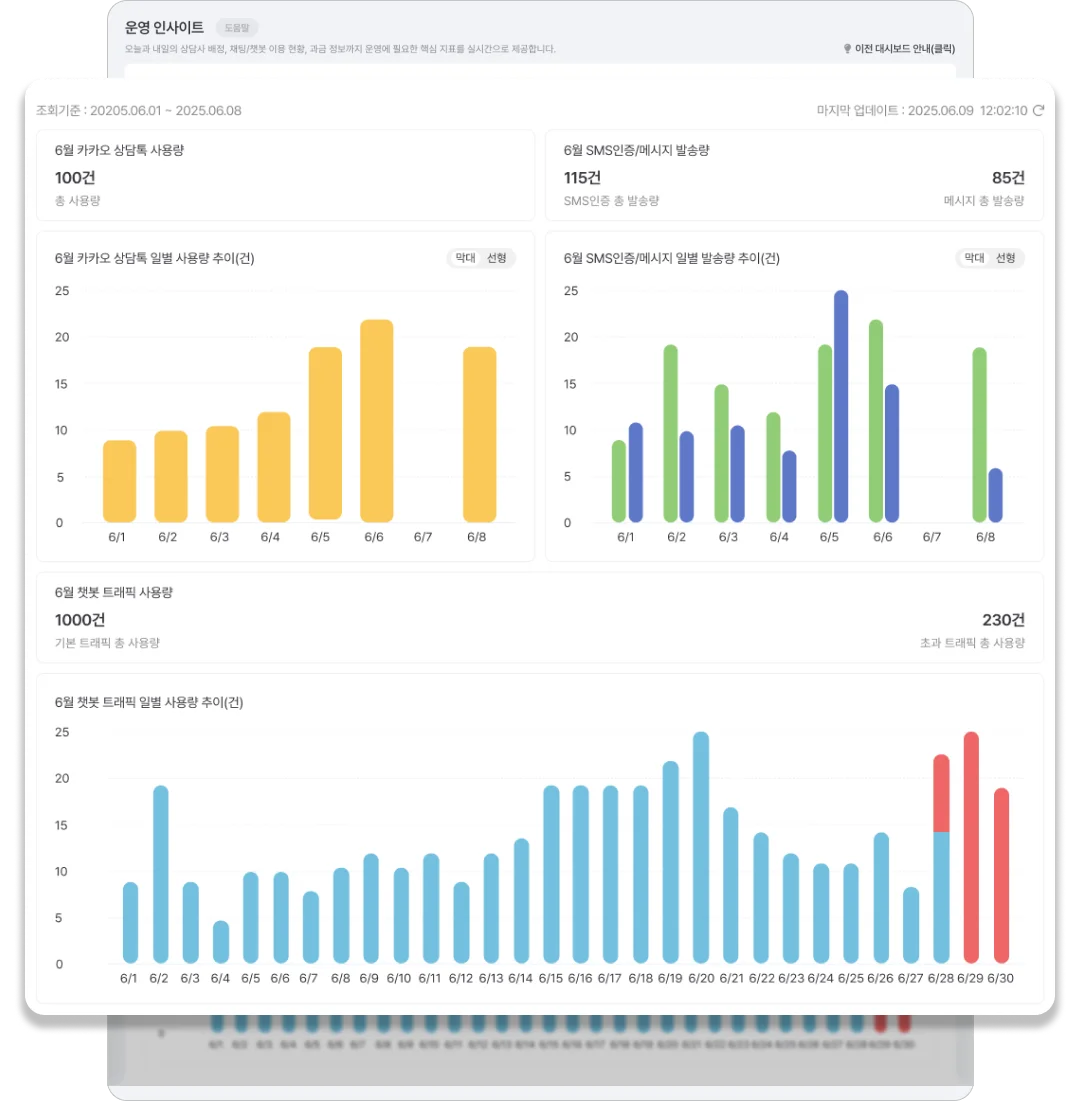
Task: Click the red segment of the 6/28 bar
Action: coord(941,793)
